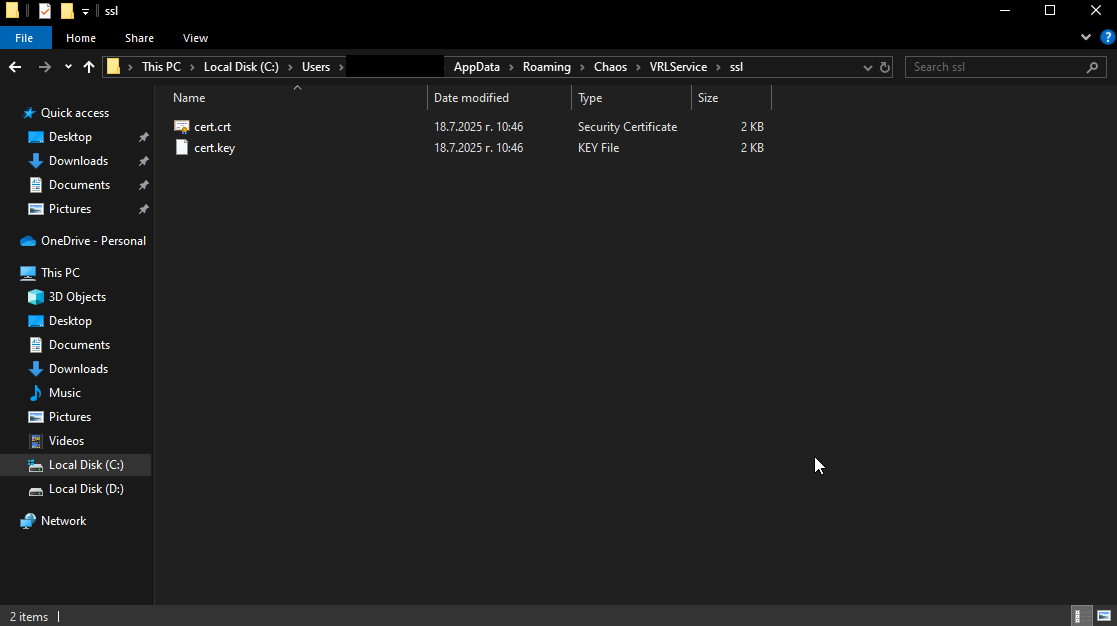Sort files by the Name column header

point(190,97)
